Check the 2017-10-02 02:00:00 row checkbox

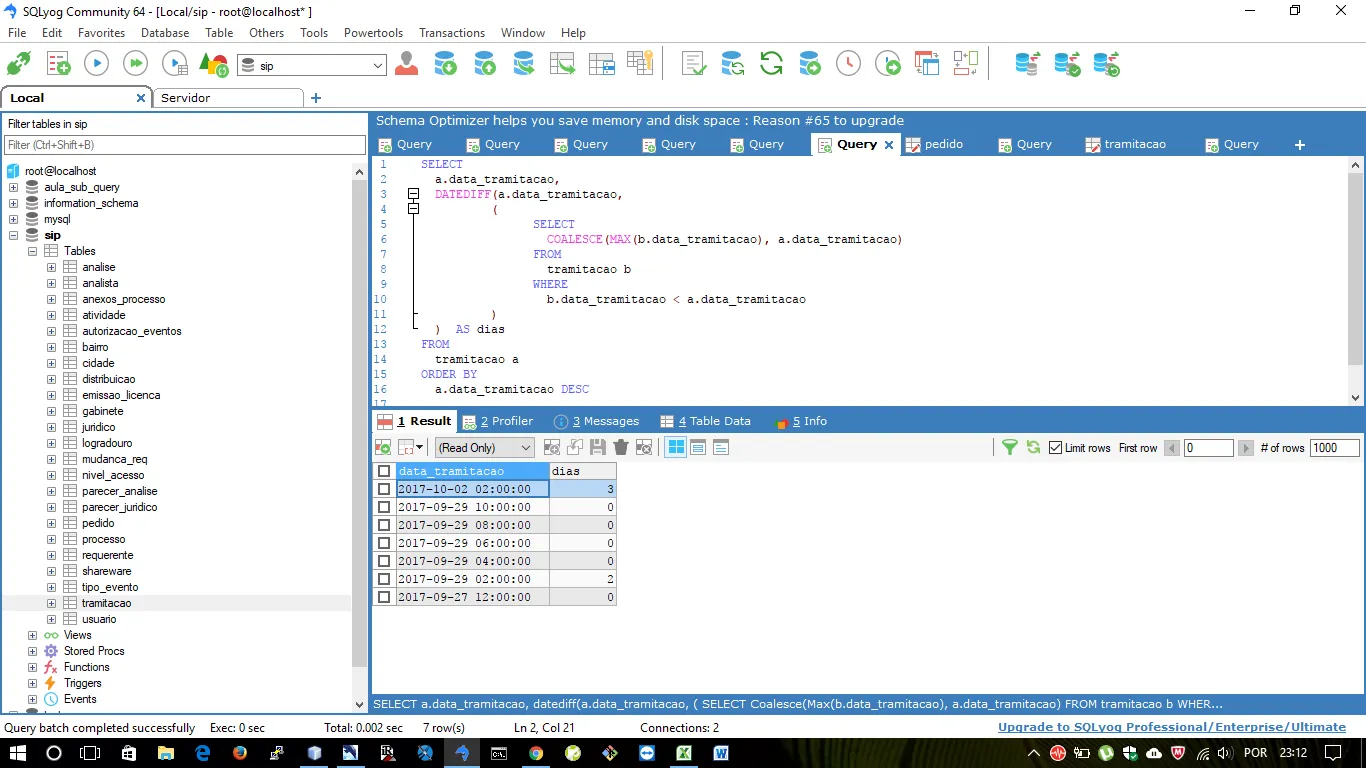click(x=384, y=489)
